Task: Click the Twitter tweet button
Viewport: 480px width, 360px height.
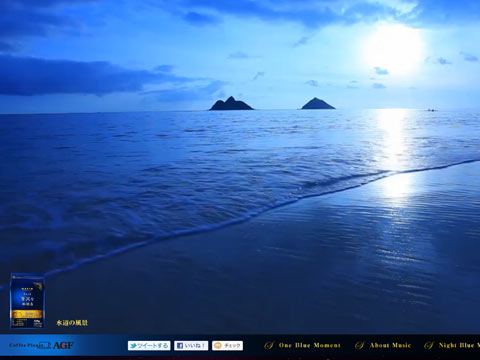Action: [x=149, y=346]
